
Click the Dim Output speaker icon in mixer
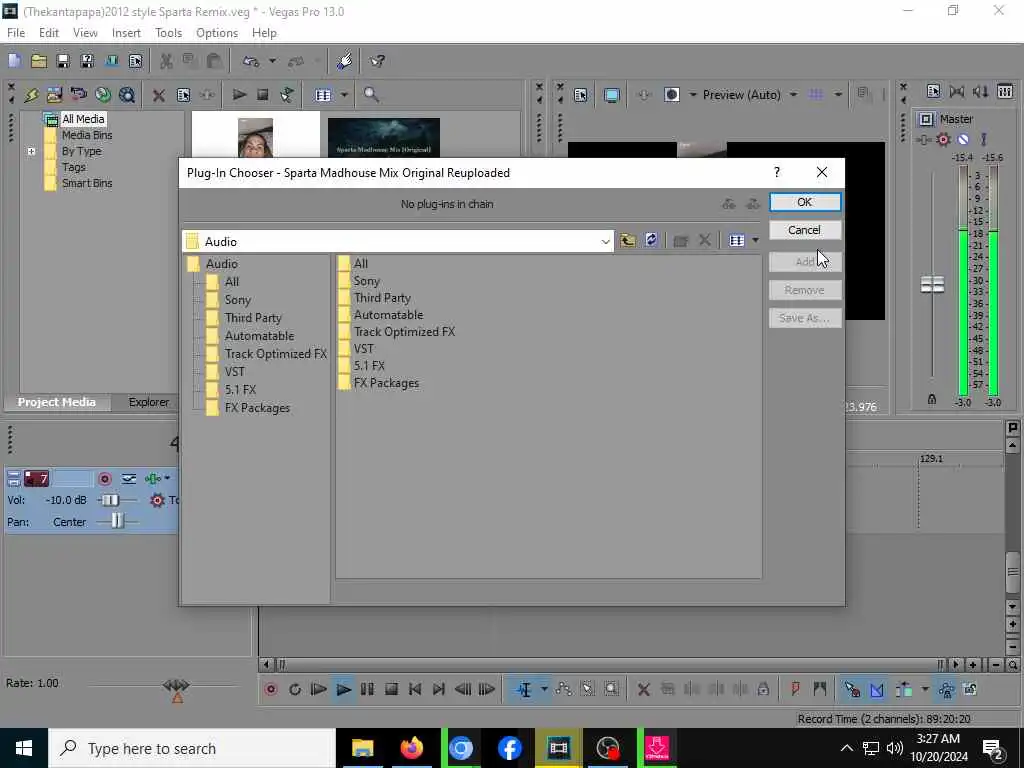(981, 91)
